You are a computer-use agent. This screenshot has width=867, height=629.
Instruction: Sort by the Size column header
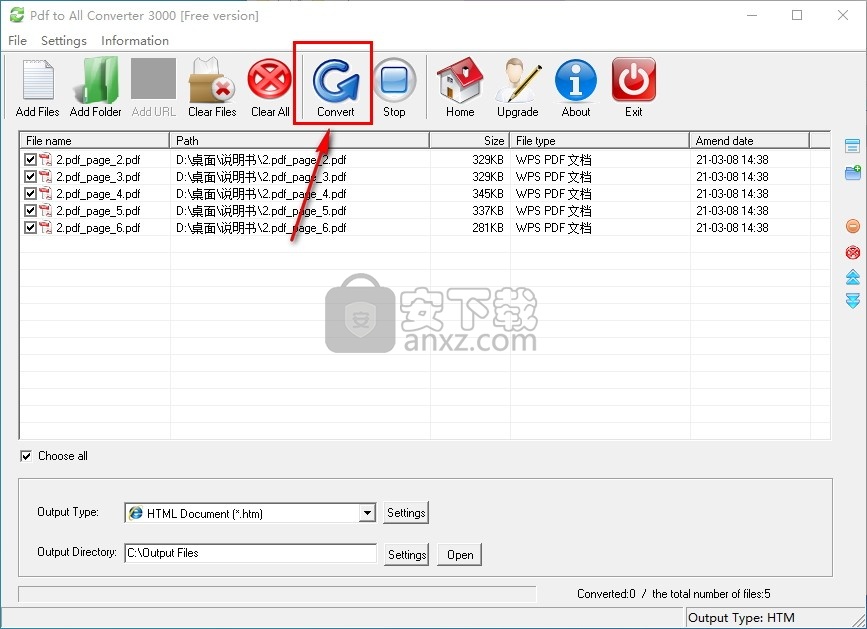click(x=469, y=140)
